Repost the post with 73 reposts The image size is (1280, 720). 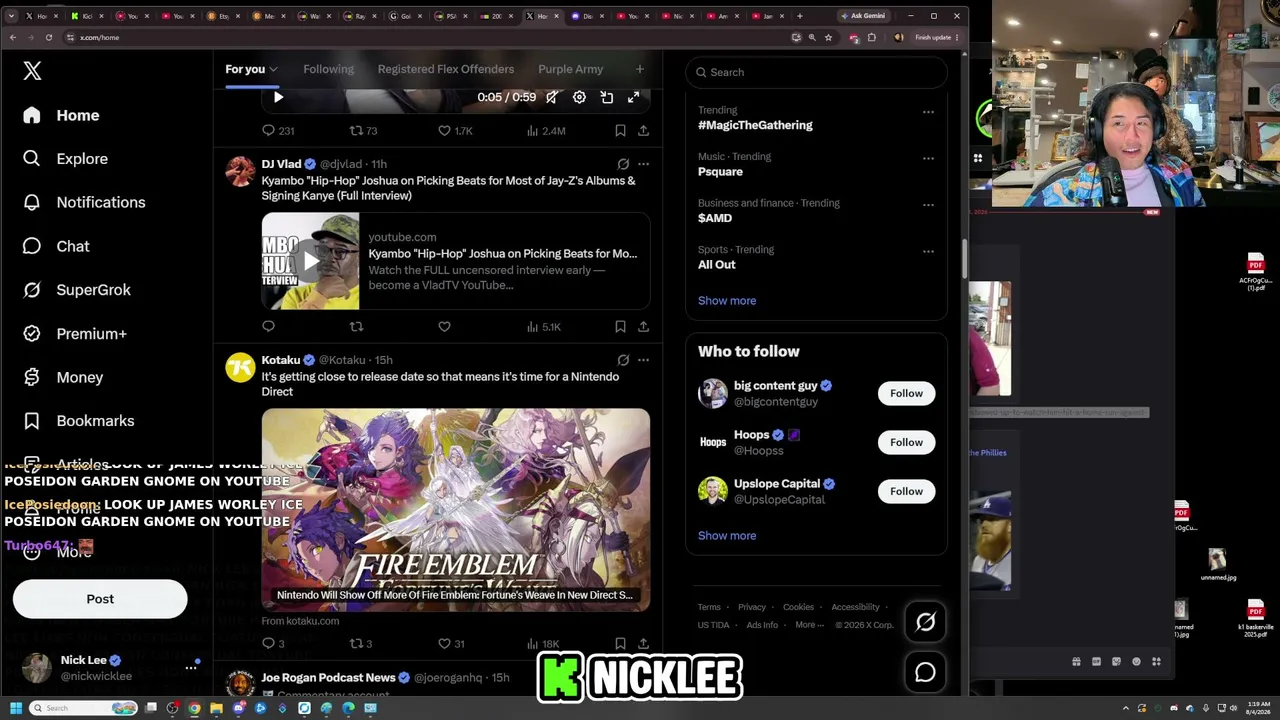tap(363, 131)
